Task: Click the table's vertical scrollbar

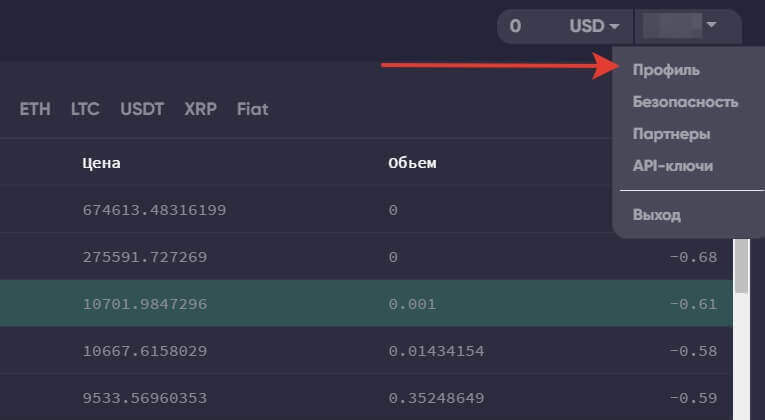Action: (x=742, y=270)
